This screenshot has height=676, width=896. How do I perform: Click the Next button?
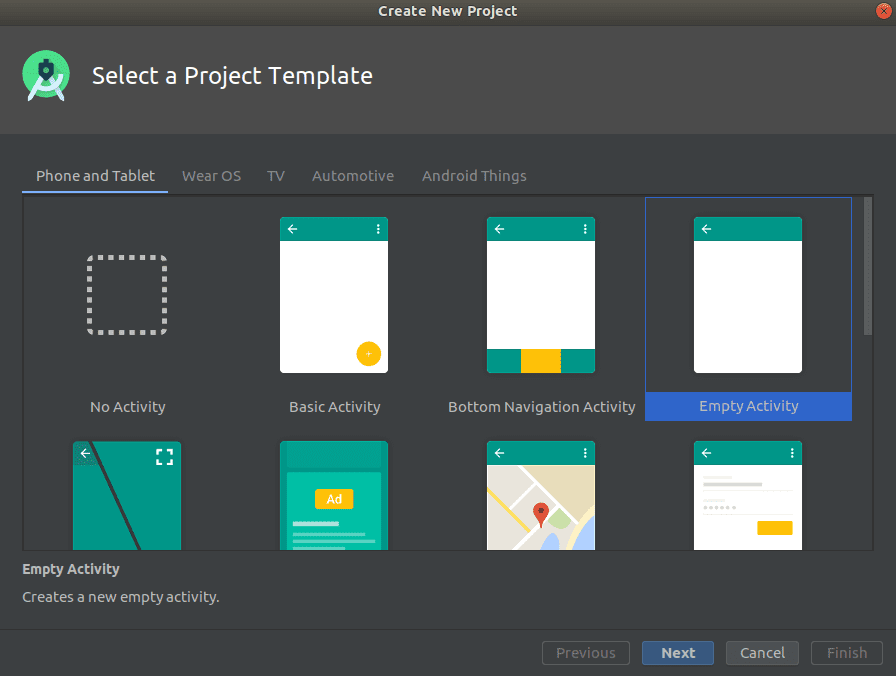pyautogui.click(x=678, y=653)
